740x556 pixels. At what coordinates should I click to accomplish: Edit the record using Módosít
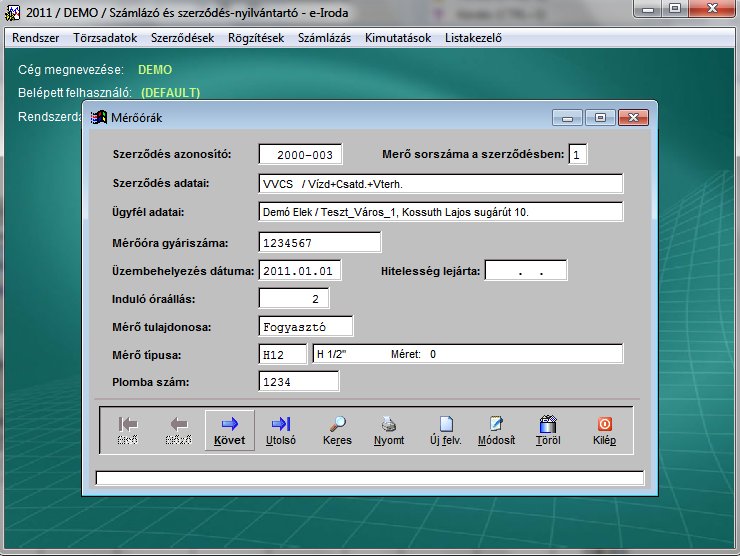click(x=496, y=431)
